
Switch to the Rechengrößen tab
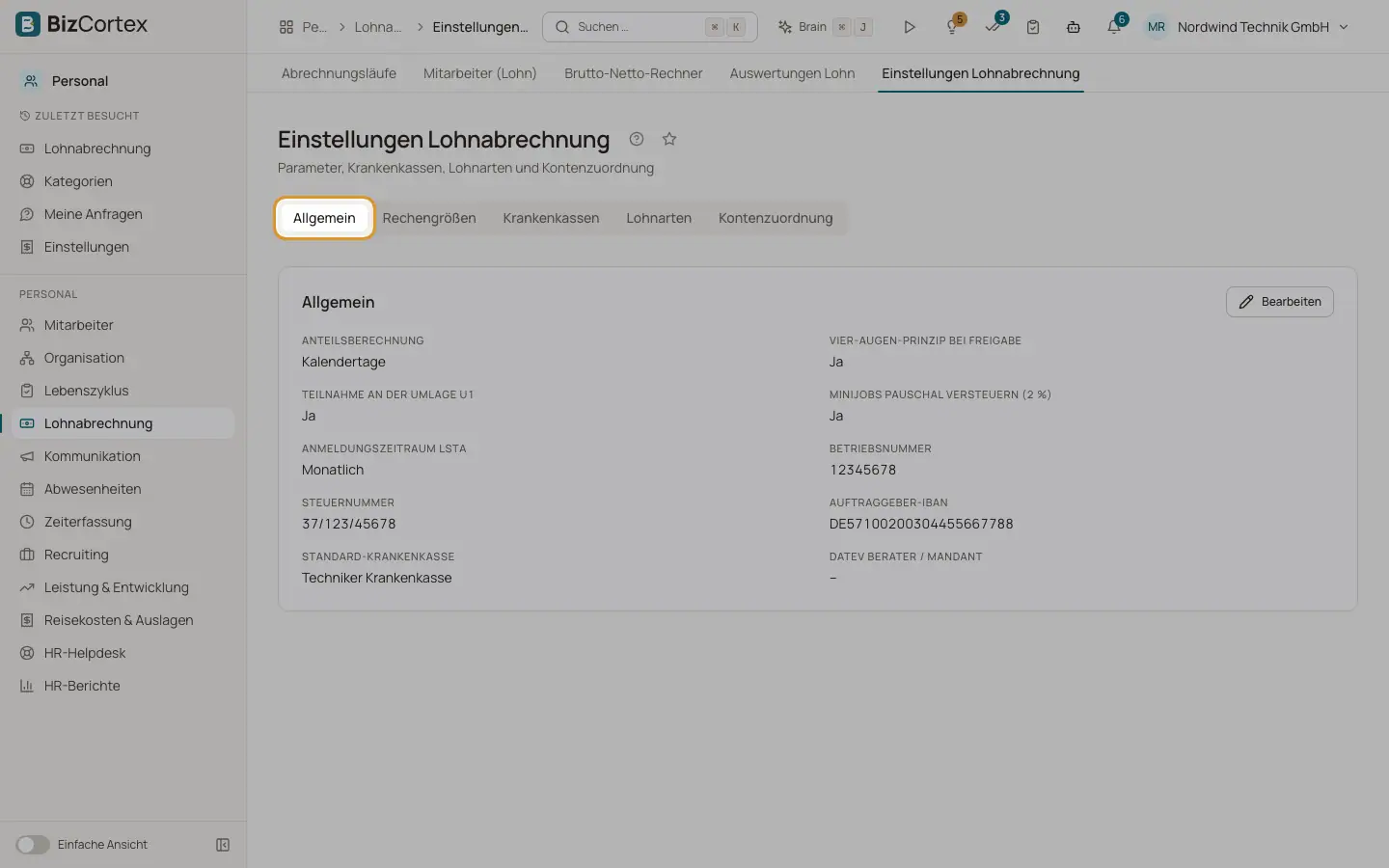click(429, 218)
